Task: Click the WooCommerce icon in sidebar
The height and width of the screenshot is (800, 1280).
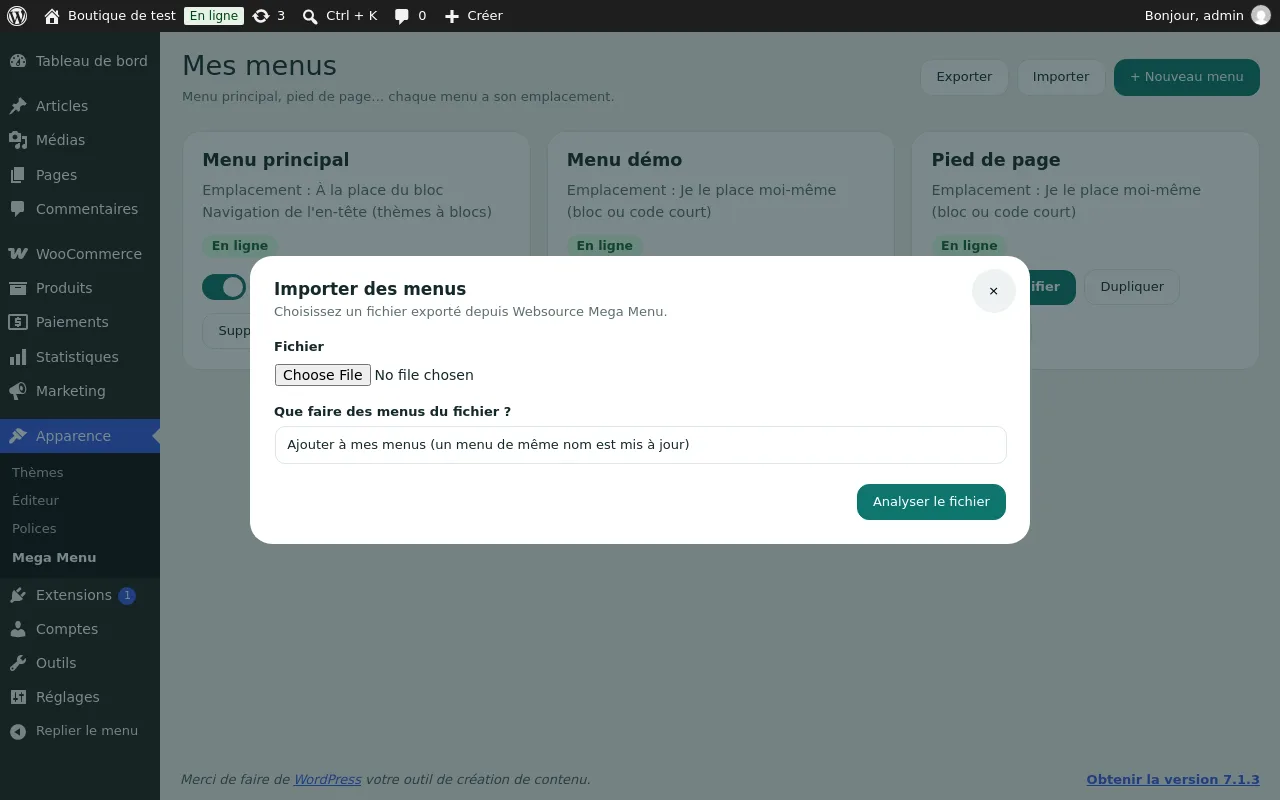Action: click(x=18, y=254)
